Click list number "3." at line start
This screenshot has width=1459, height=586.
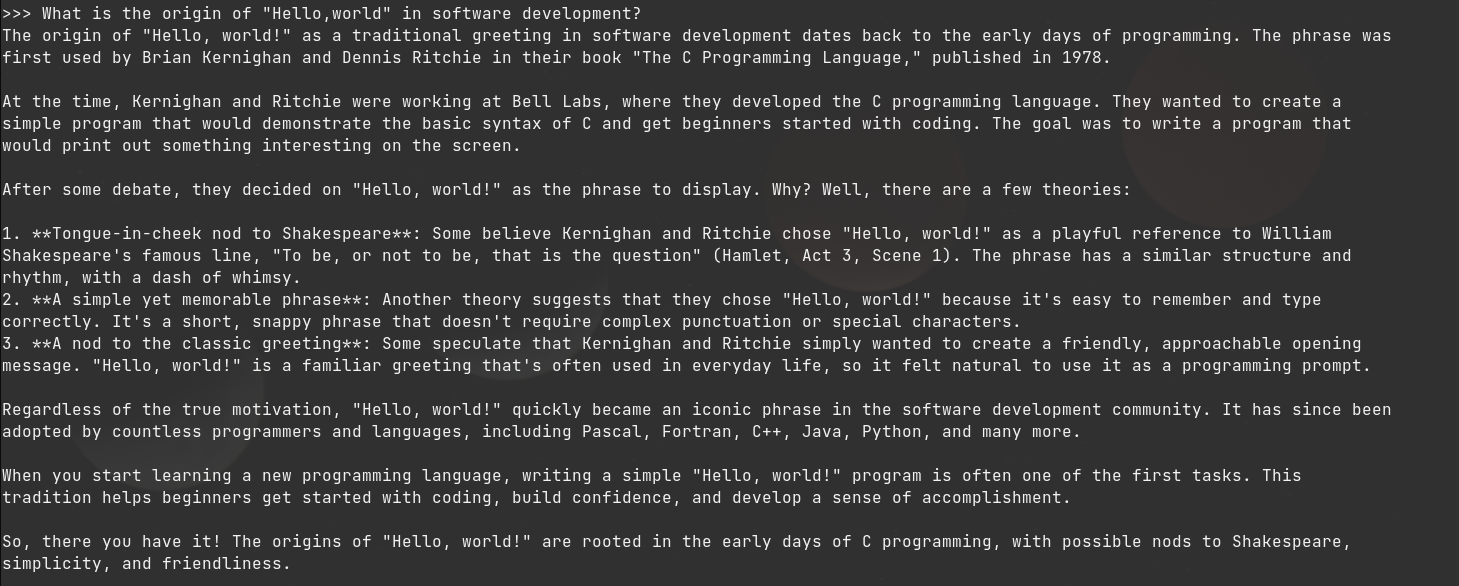12,344
